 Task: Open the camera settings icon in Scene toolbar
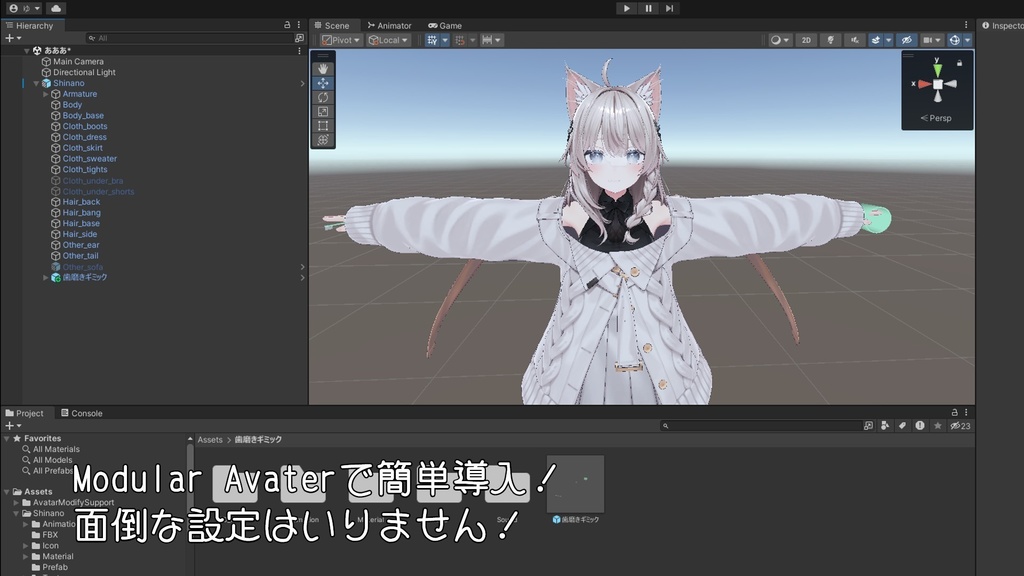click(x=927, y=40)
